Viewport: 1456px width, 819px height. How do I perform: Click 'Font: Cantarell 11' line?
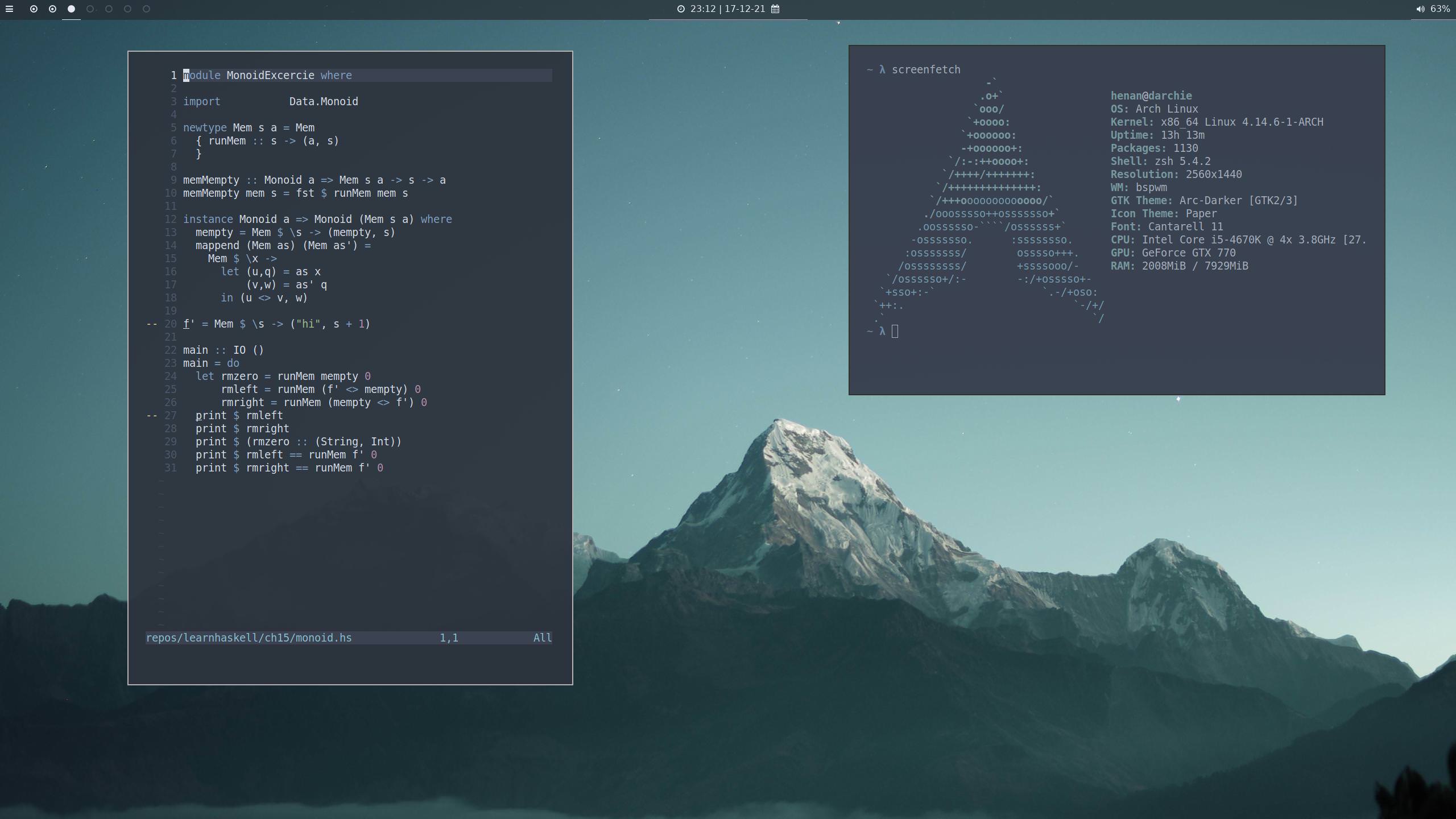coord(1167,226)
